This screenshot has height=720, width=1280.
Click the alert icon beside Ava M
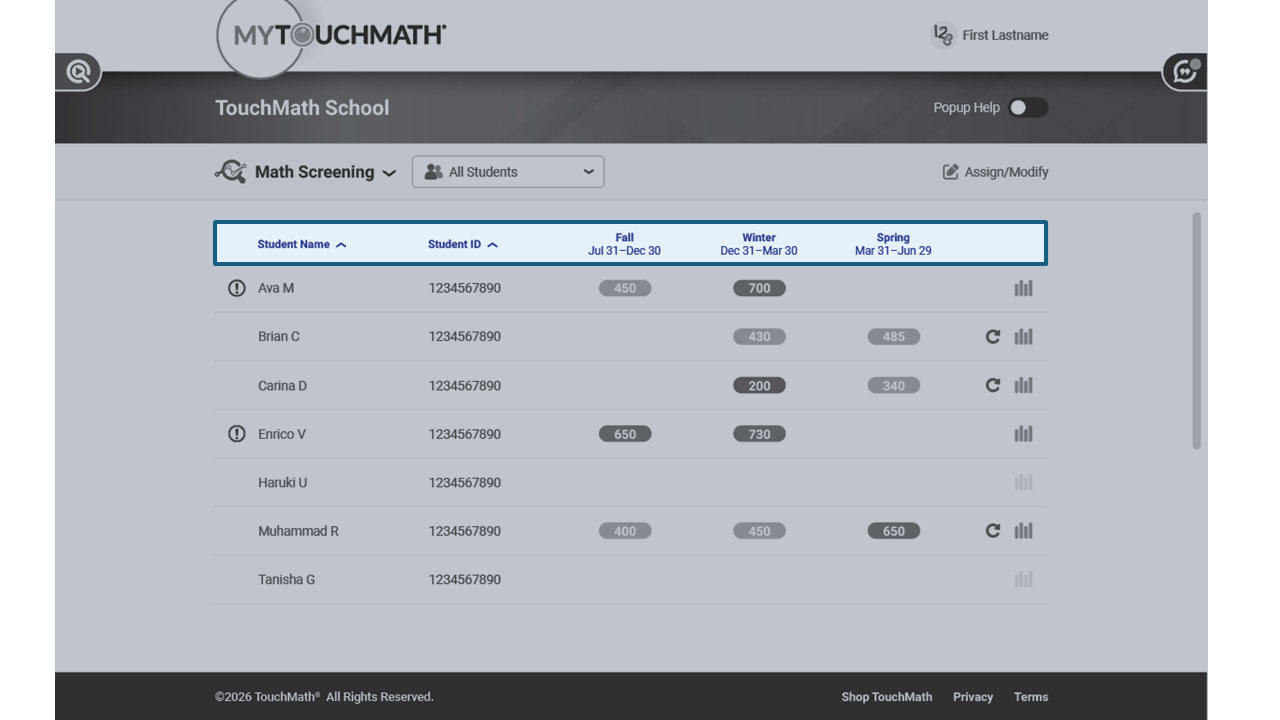tap(236, 288)
